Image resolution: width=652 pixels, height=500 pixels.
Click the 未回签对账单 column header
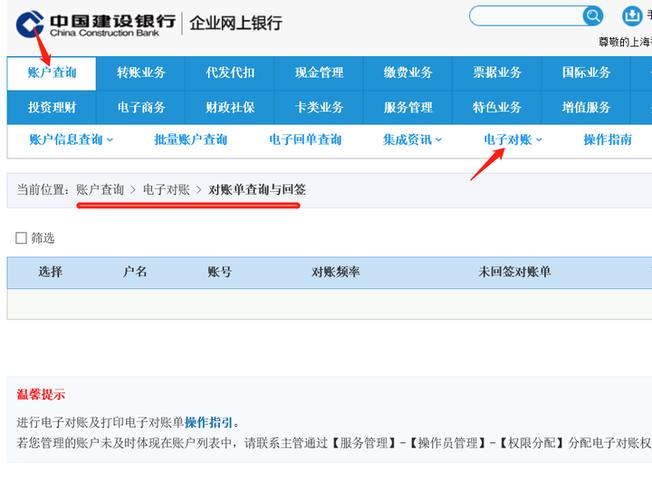tap(514, 272)
